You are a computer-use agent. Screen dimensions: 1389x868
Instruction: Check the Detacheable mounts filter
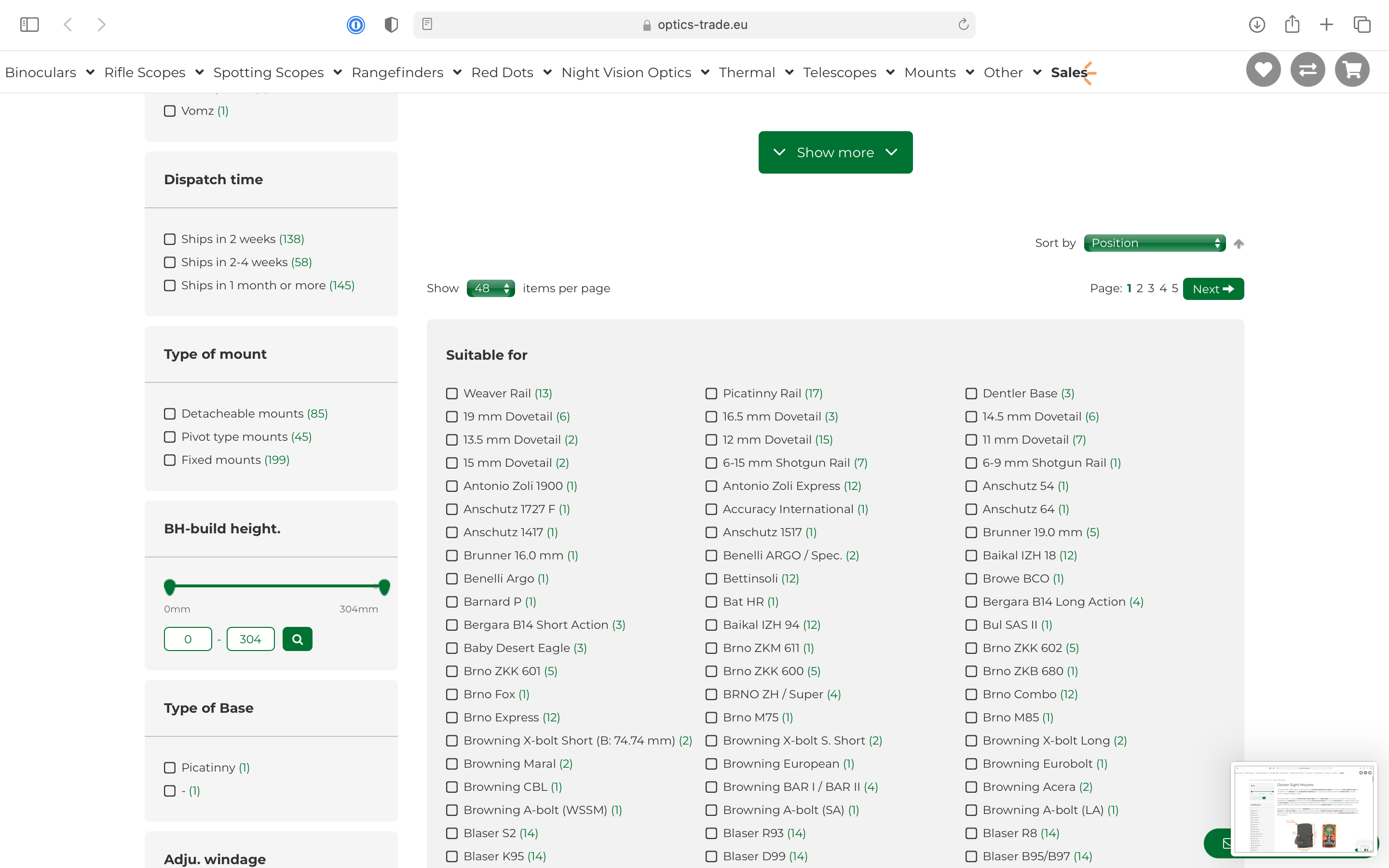(x=170, y=413)
